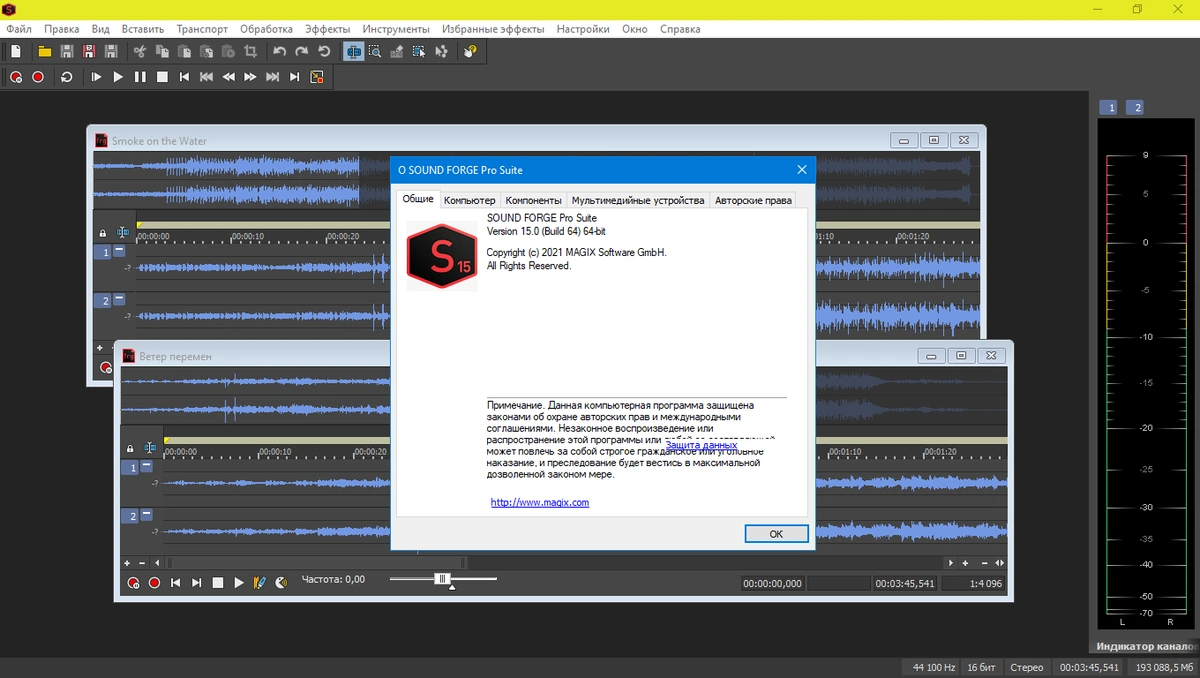The image size is (1200, 678).
Task: Toggle channel 1 in the Smoke on the Water window
Action: point(102,253)
